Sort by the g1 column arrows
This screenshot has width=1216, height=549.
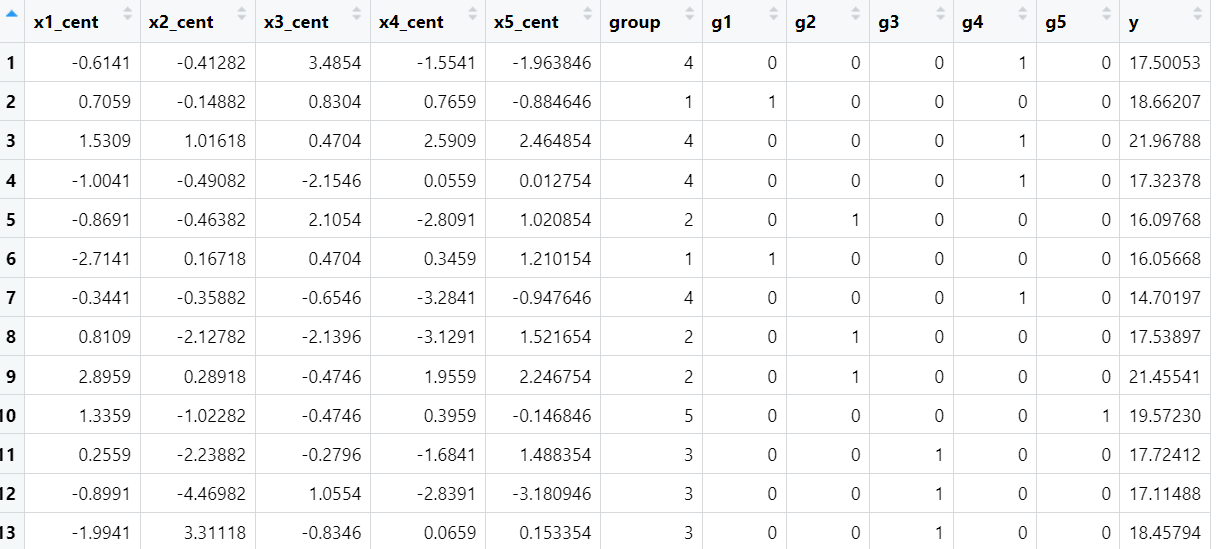point(773,14)
